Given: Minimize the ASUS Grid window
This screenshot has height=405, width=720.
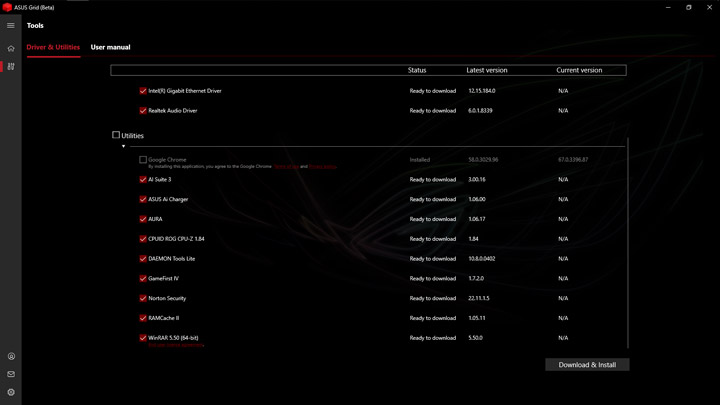Looking at the screenshot, I should coord(668,7).
